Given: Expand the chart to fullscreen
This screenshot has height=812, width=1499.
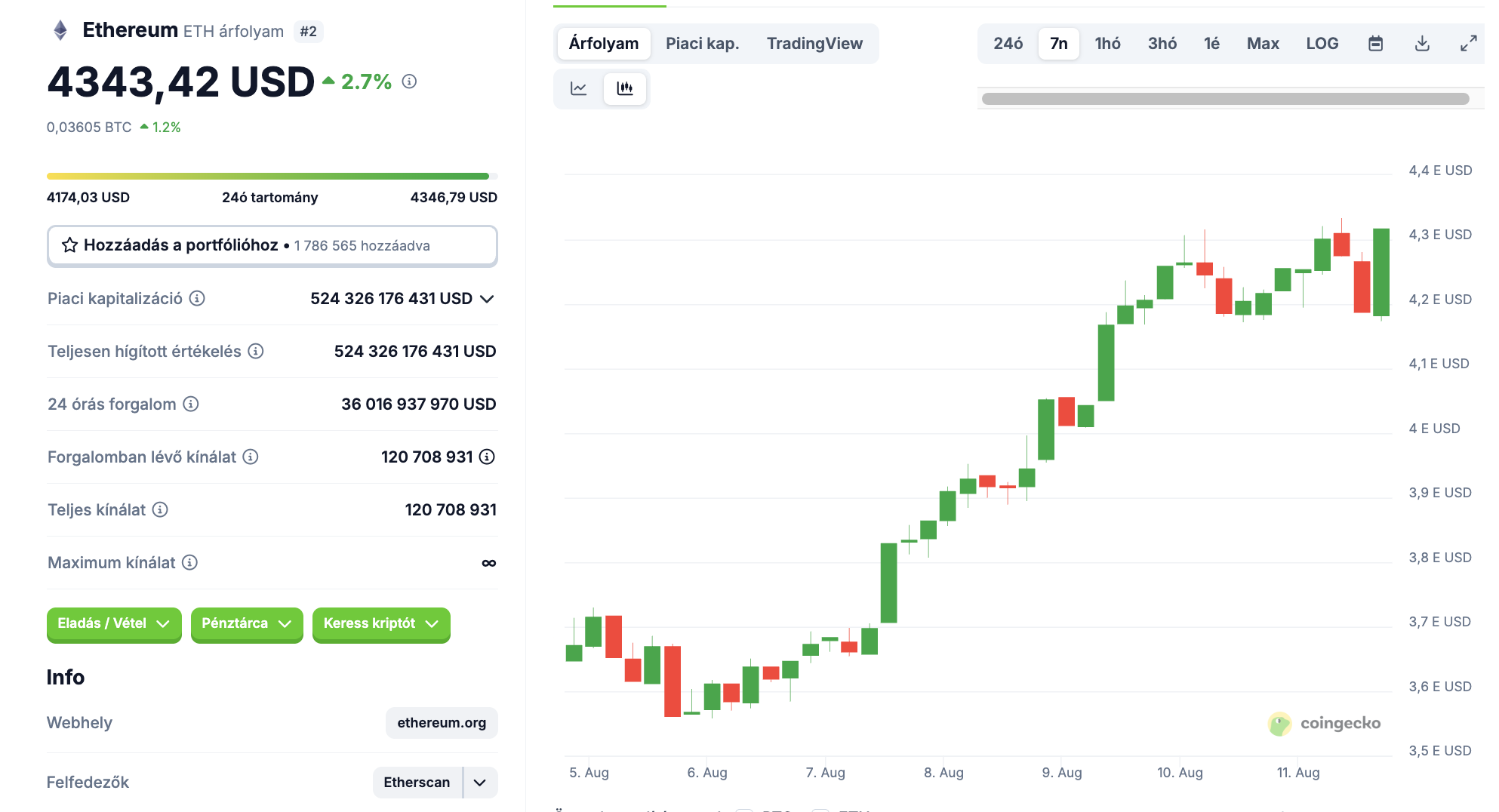Looking at the screenshot, I should (x=1467, y=43).
